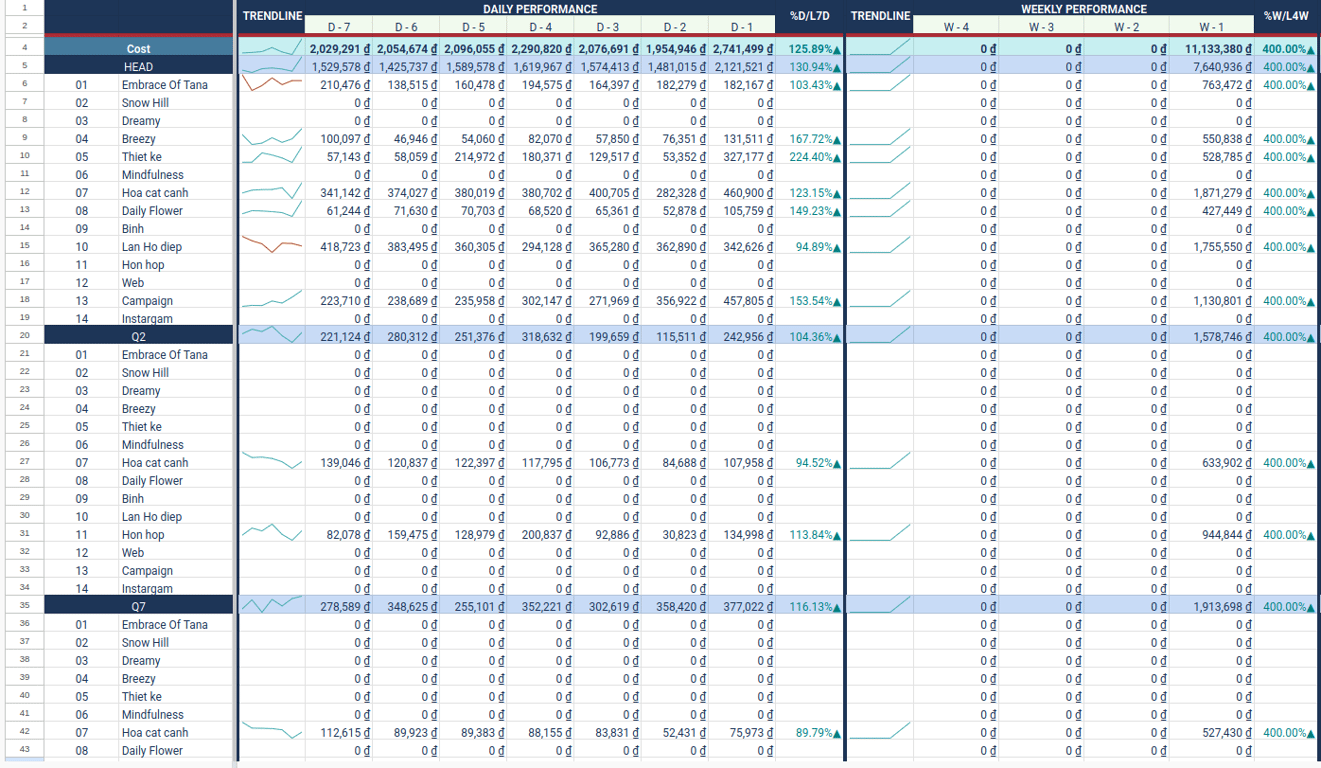Select the HEAD section header cell

click(139, 66)
